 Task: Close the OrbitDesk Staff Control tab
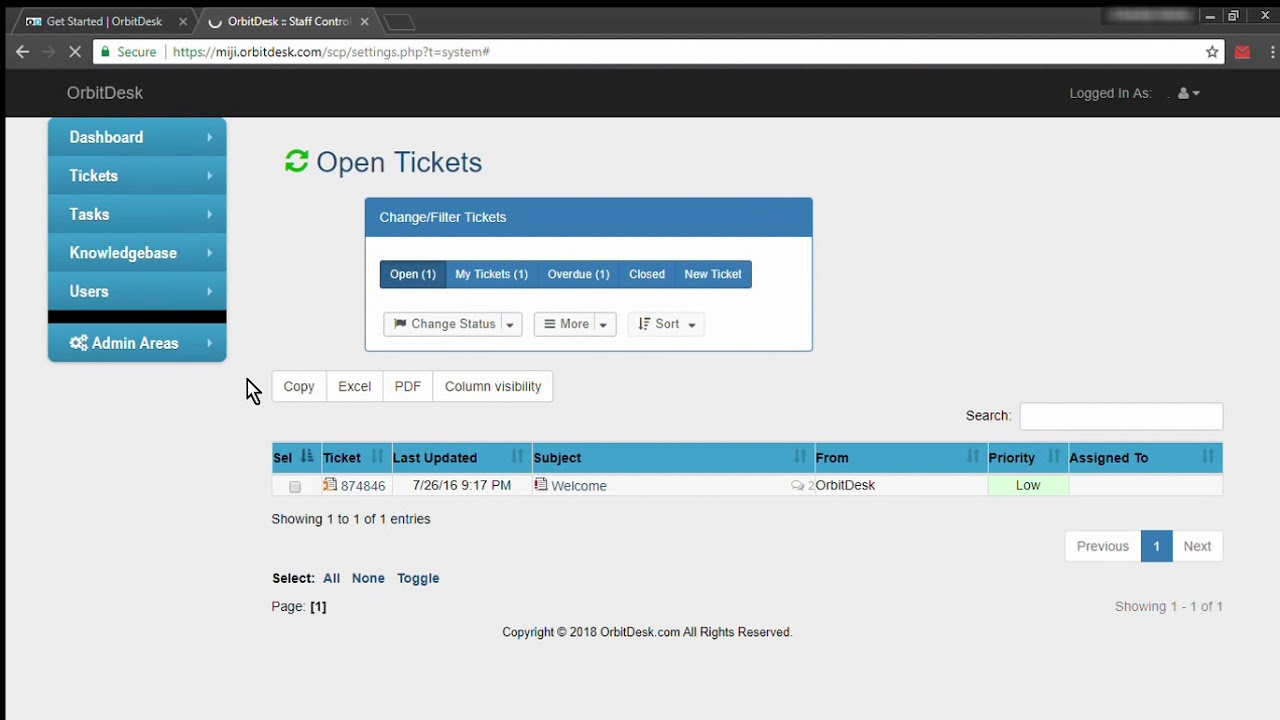364,21
